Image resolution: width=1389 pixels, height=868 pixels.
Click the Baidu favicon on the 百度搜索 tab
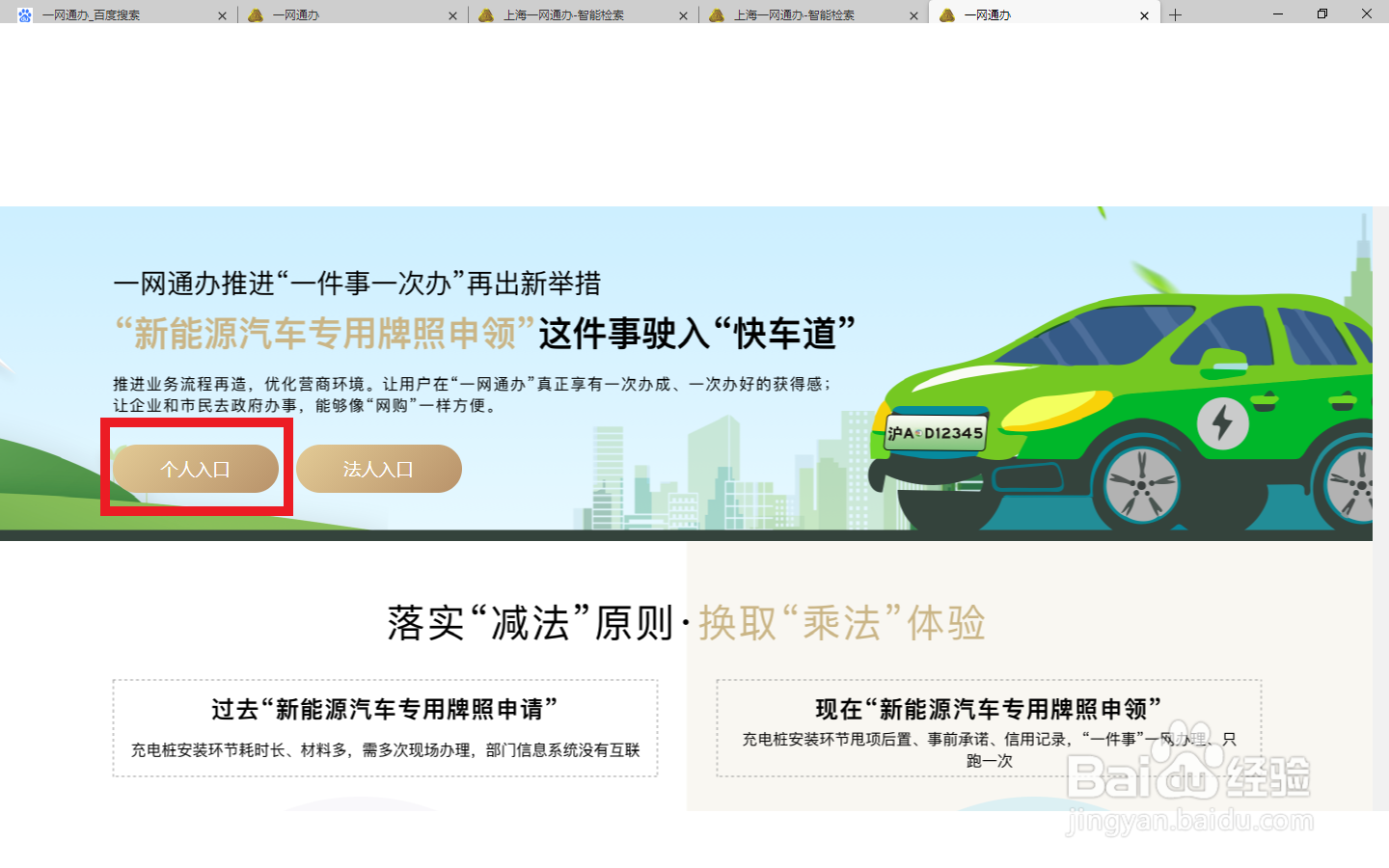tap(23, 14)
